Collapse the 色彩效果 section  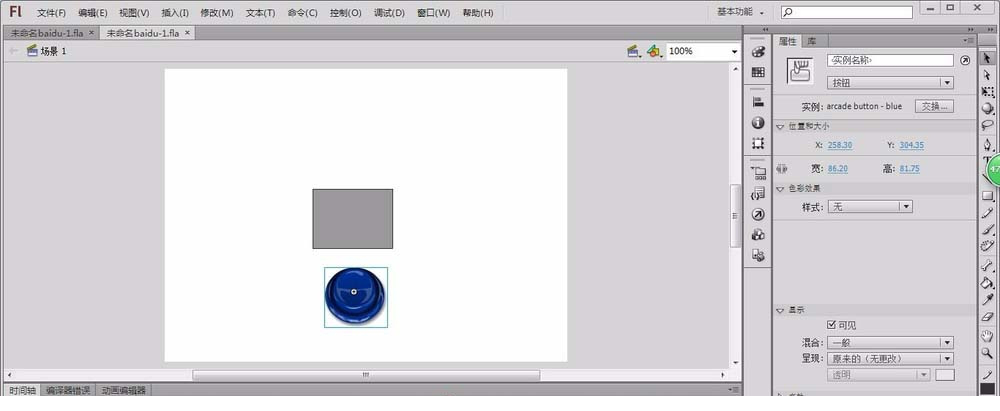pyautogui.click(x=780, y=189)
